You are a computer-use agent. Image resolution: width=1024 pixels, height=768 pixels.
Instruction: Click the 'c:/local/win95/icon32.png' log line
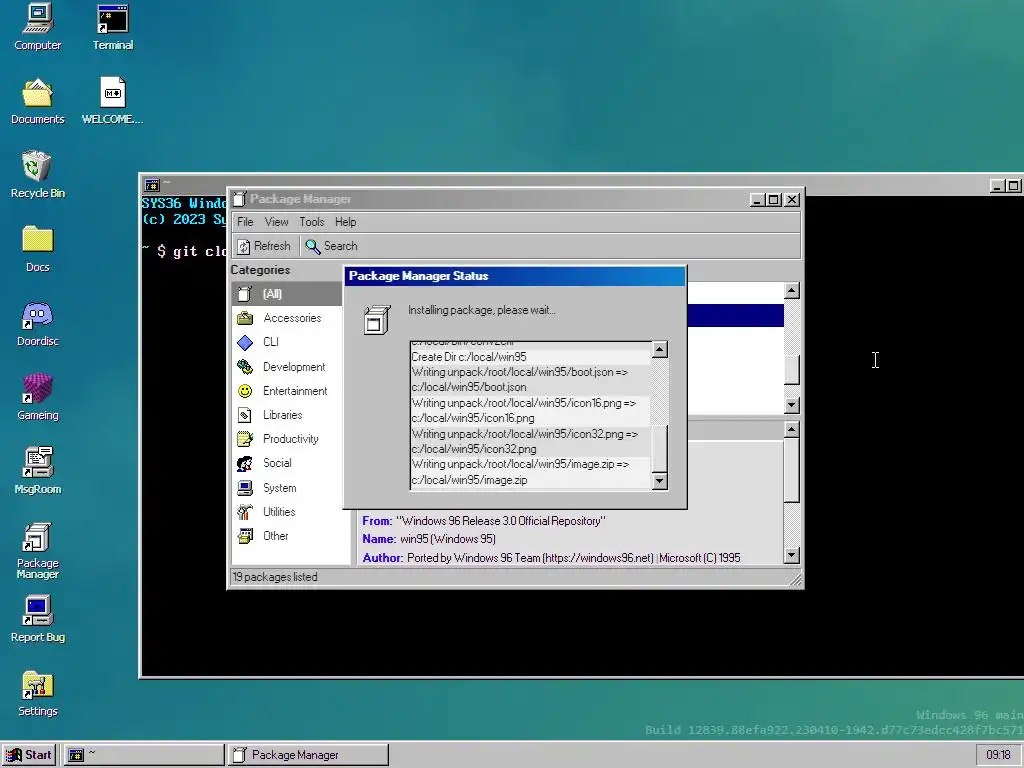[x=473, y=449]
